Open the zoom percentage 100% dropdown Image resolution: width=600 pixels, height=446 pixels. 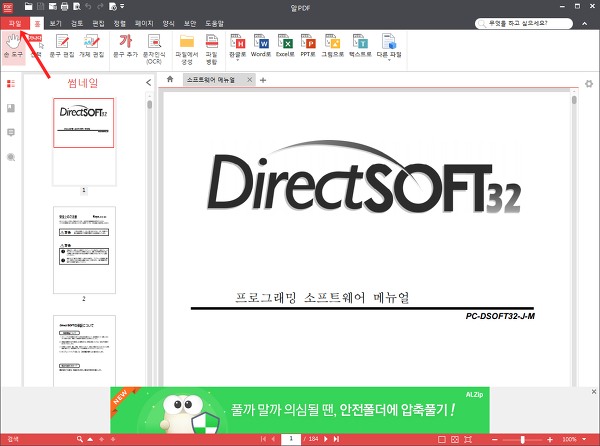[584, 439]
